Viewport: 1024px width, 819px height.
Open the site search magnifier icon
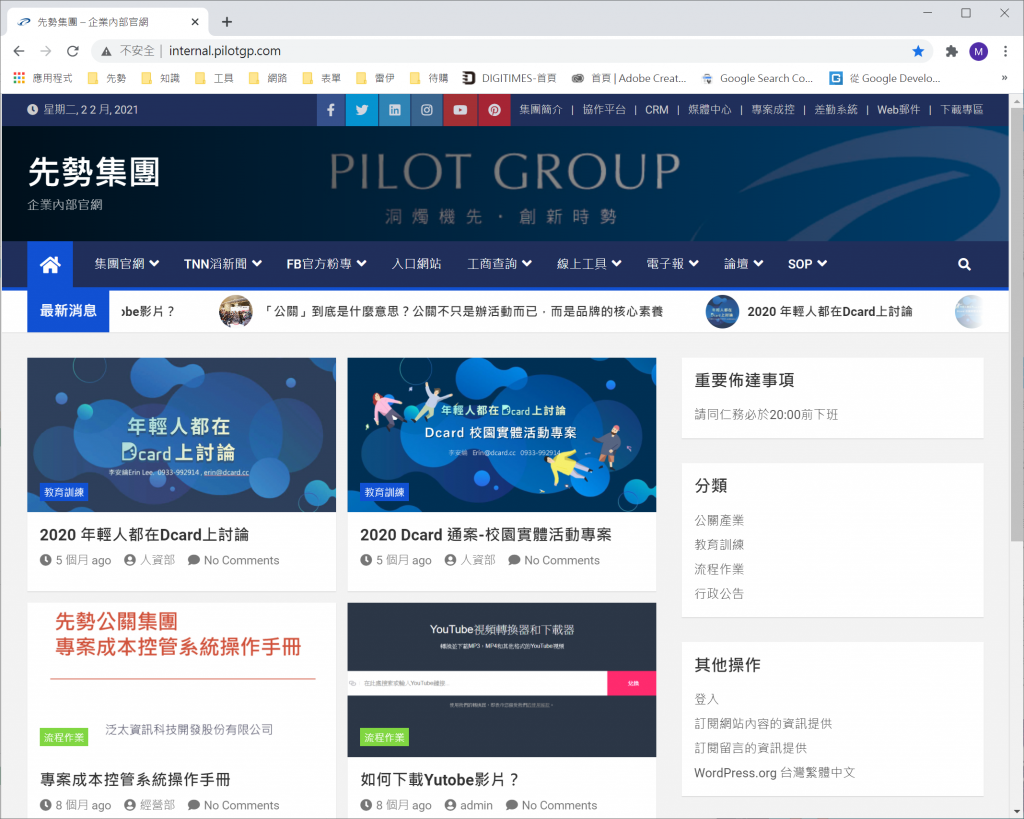964,265
